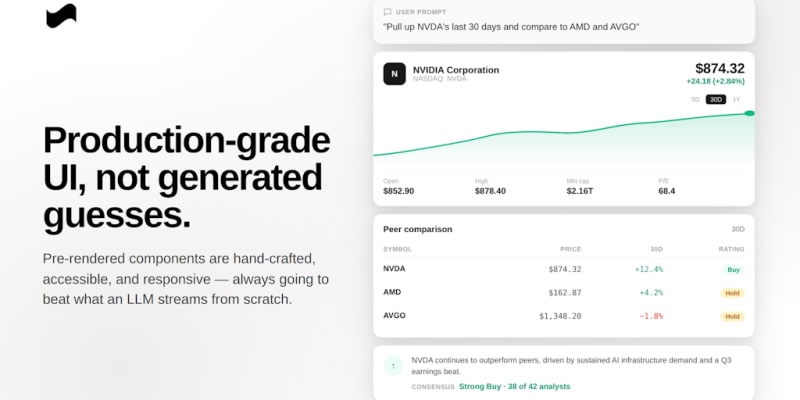
Task: Open the AMD row in Peer comparison
Action: pos(564,293)
